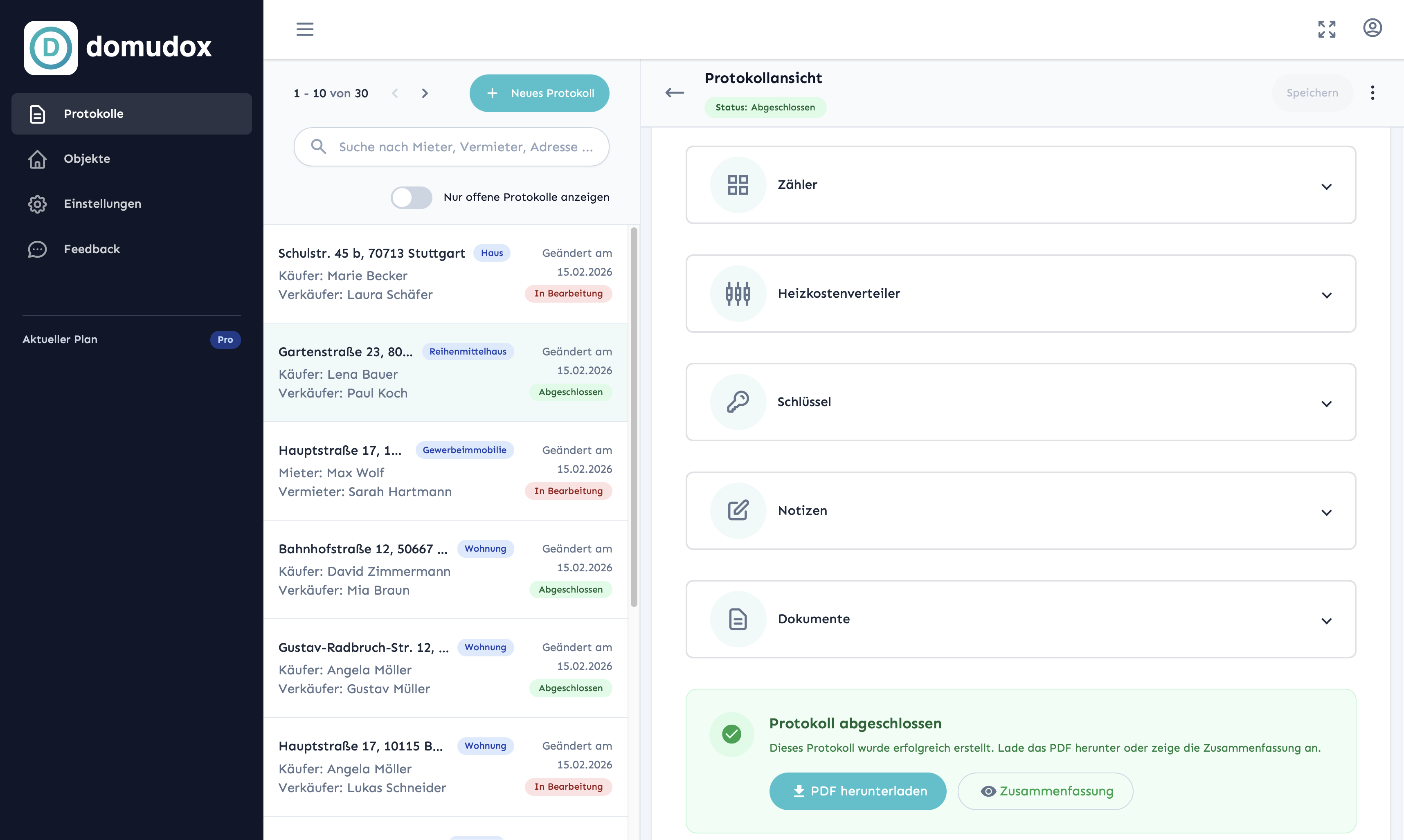Click the Heizkostenverteiler sliders icon
1404x840 pixels.
point(737,293)
